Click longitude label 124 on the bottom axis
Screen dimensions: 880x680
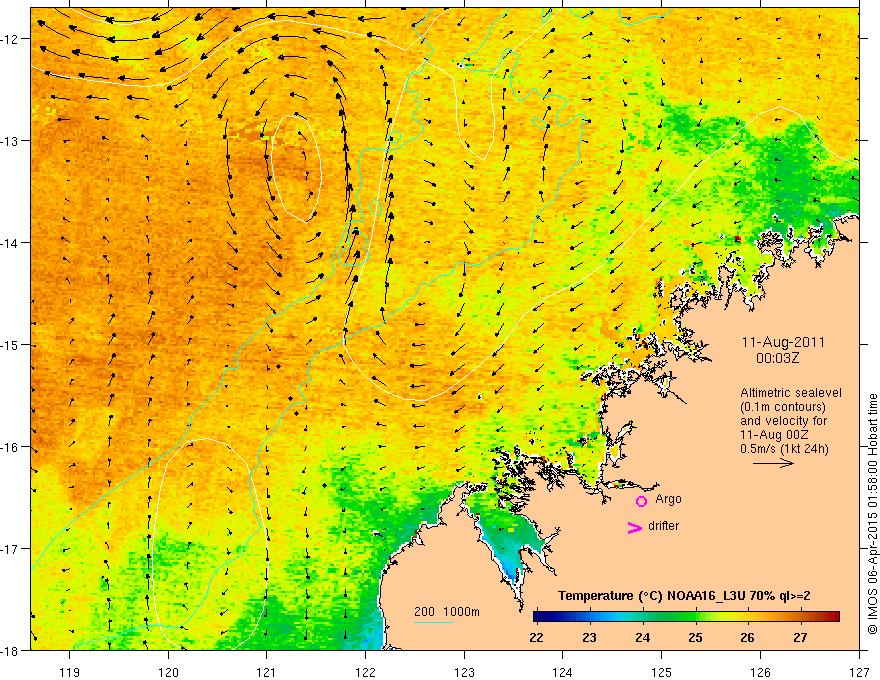(563, 672)
